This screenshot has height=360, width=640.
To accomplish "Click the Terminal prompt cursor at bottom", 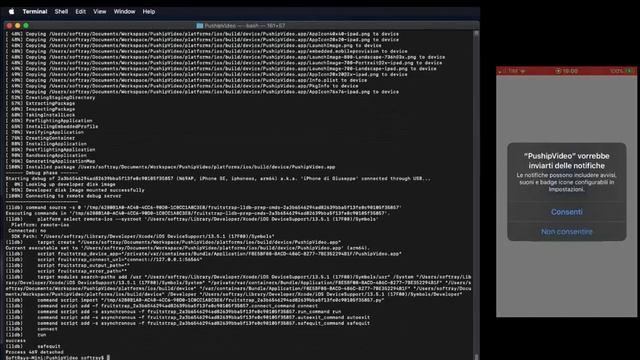I will point(108,358).
